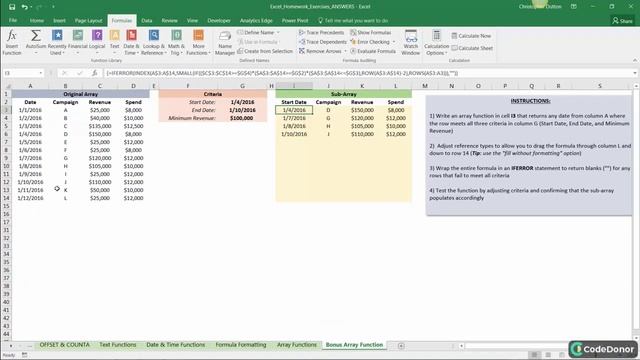Viewport: 640px width, 360px height.
Task: Click Error Checking
Action: coord(370,42)
